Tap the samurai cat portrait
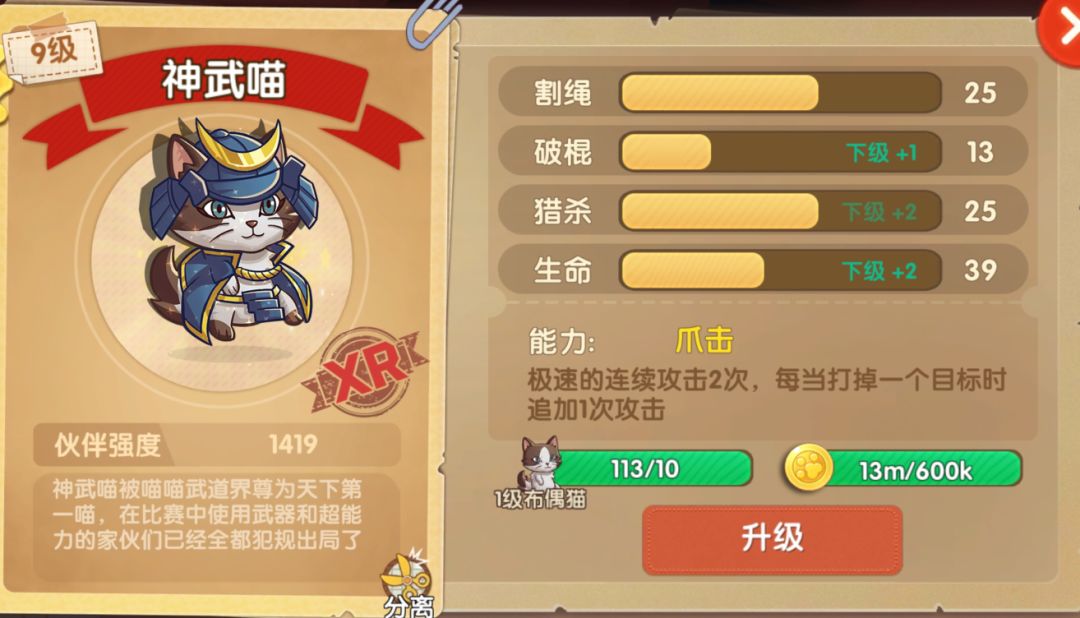1080x618 pixels. click(x=231, y=234)
